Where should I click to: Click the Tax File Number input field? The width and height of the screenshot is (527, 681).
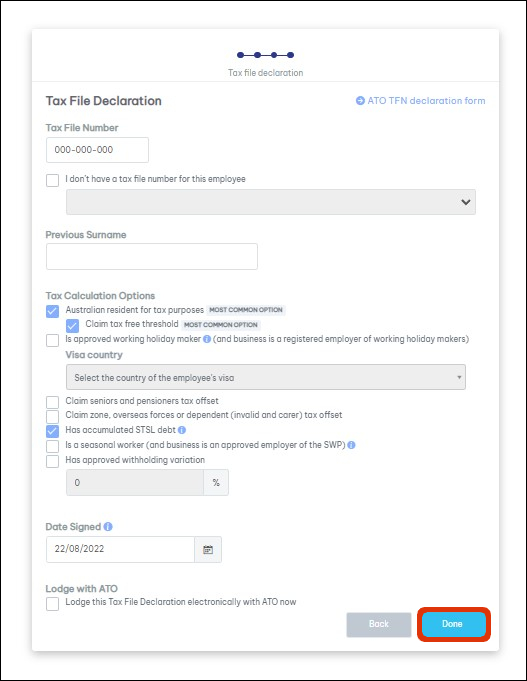[x=97, y=150]
